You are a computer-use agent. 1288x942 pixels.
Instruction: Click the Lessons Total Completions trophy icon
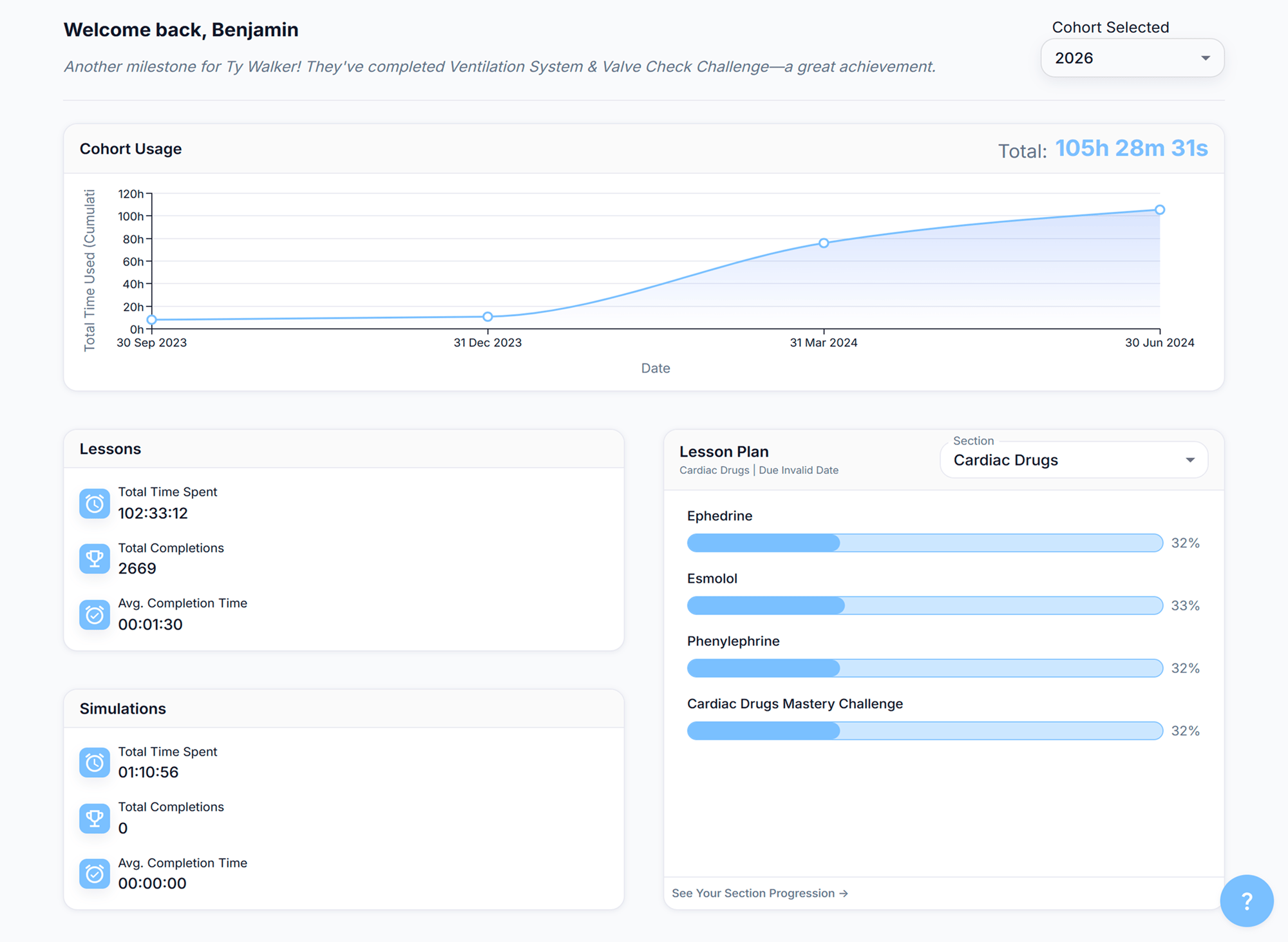95,559
